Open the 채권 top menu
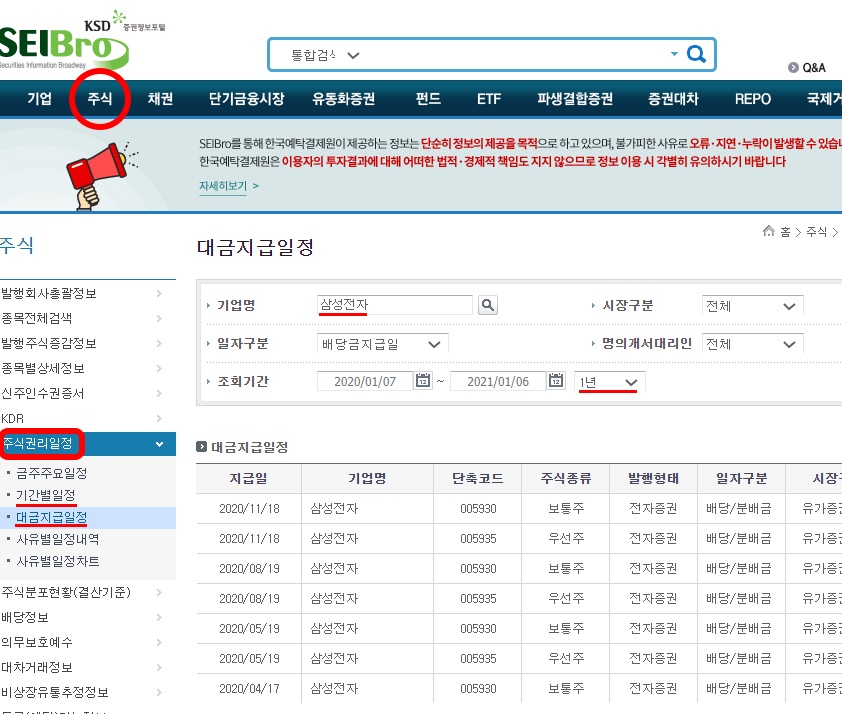Image resolution: width=842 pixels, height=714 pixels. pyautogui.click(x=160, y=99)
